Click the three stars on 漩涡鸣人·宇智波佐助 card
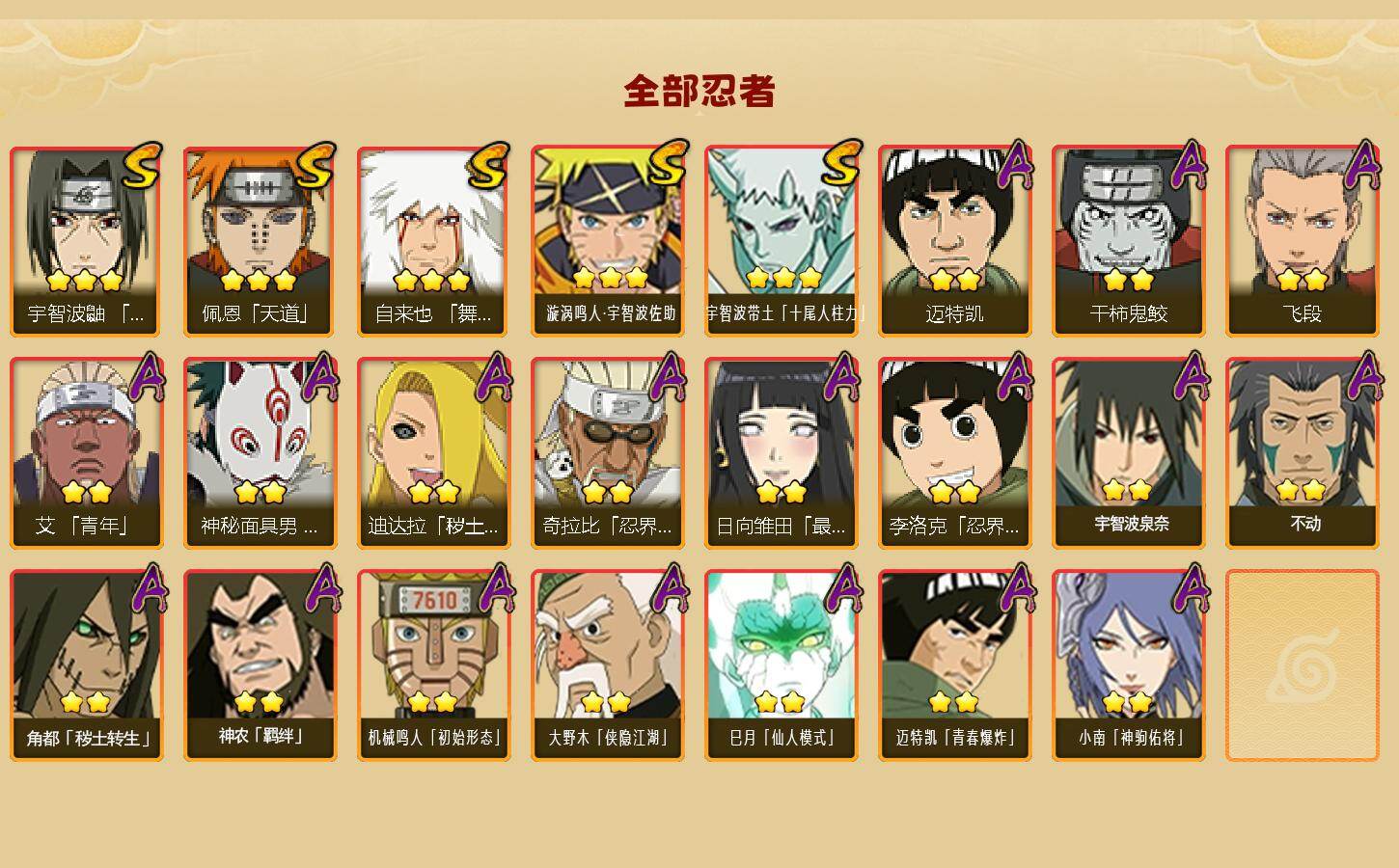 tap(610, 279)
